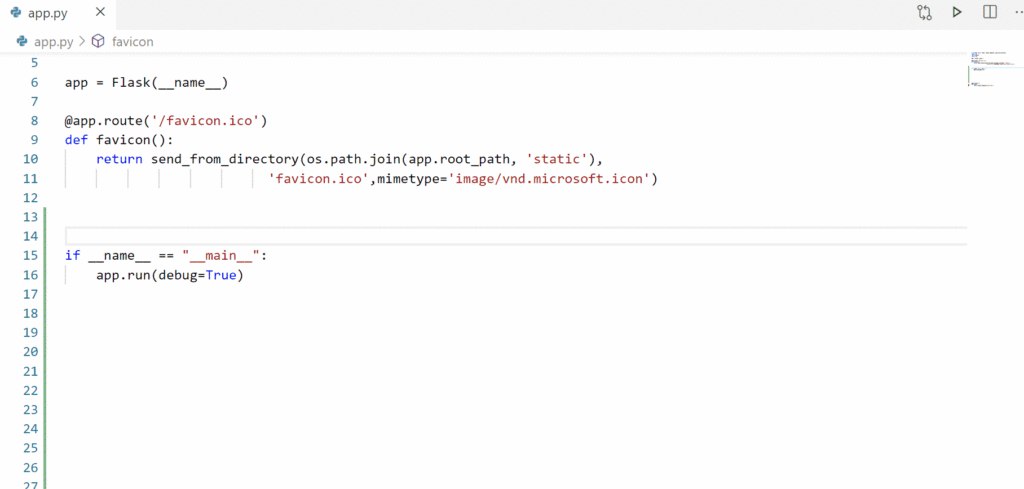Click the cube symbol icon before favicon

98,42
